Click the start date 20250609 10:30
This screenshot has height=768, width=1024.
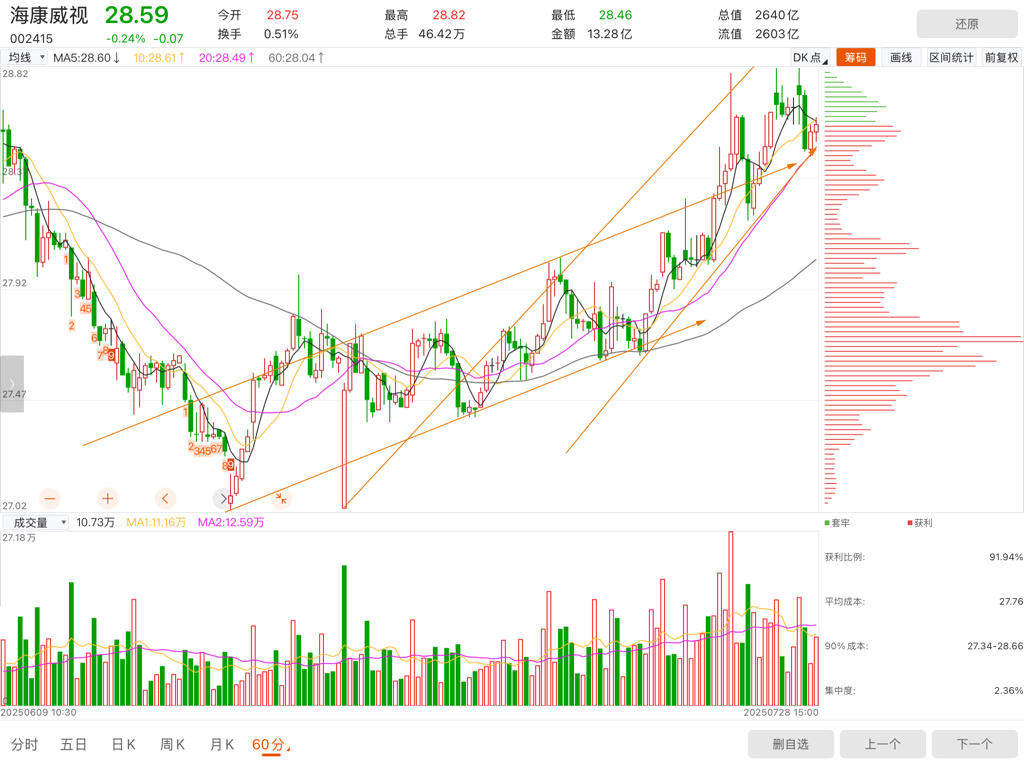pos(39,712)
